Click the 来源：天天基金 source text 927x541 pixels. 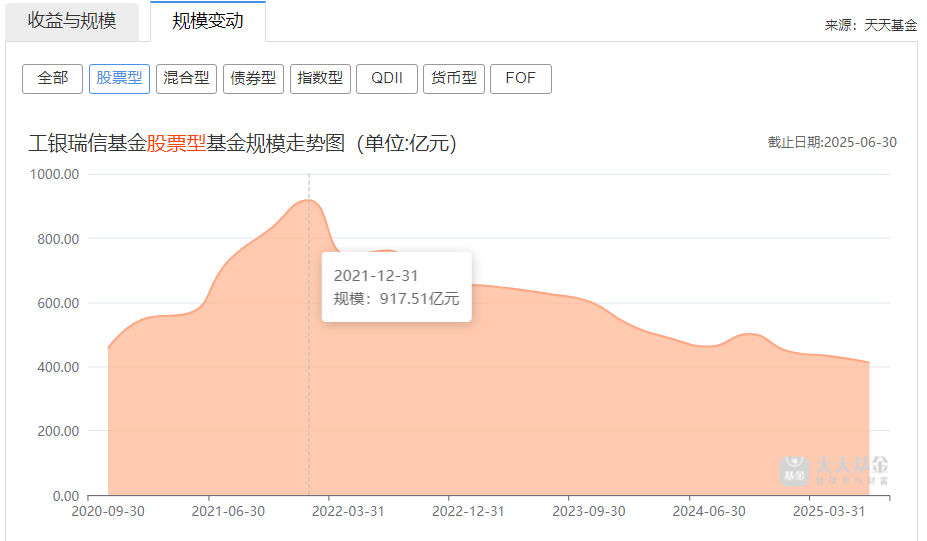click(871, 25)
